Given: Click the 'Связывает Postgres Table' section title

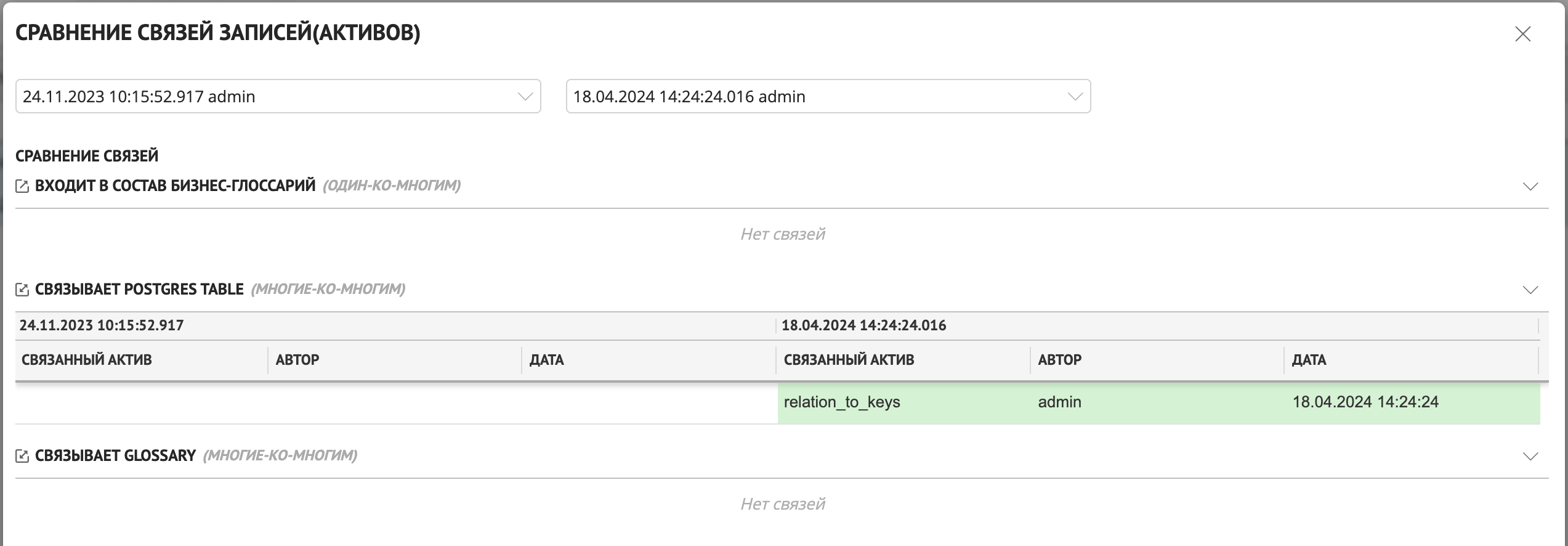Looking at the screenshot, I should [x=139, y=290].
